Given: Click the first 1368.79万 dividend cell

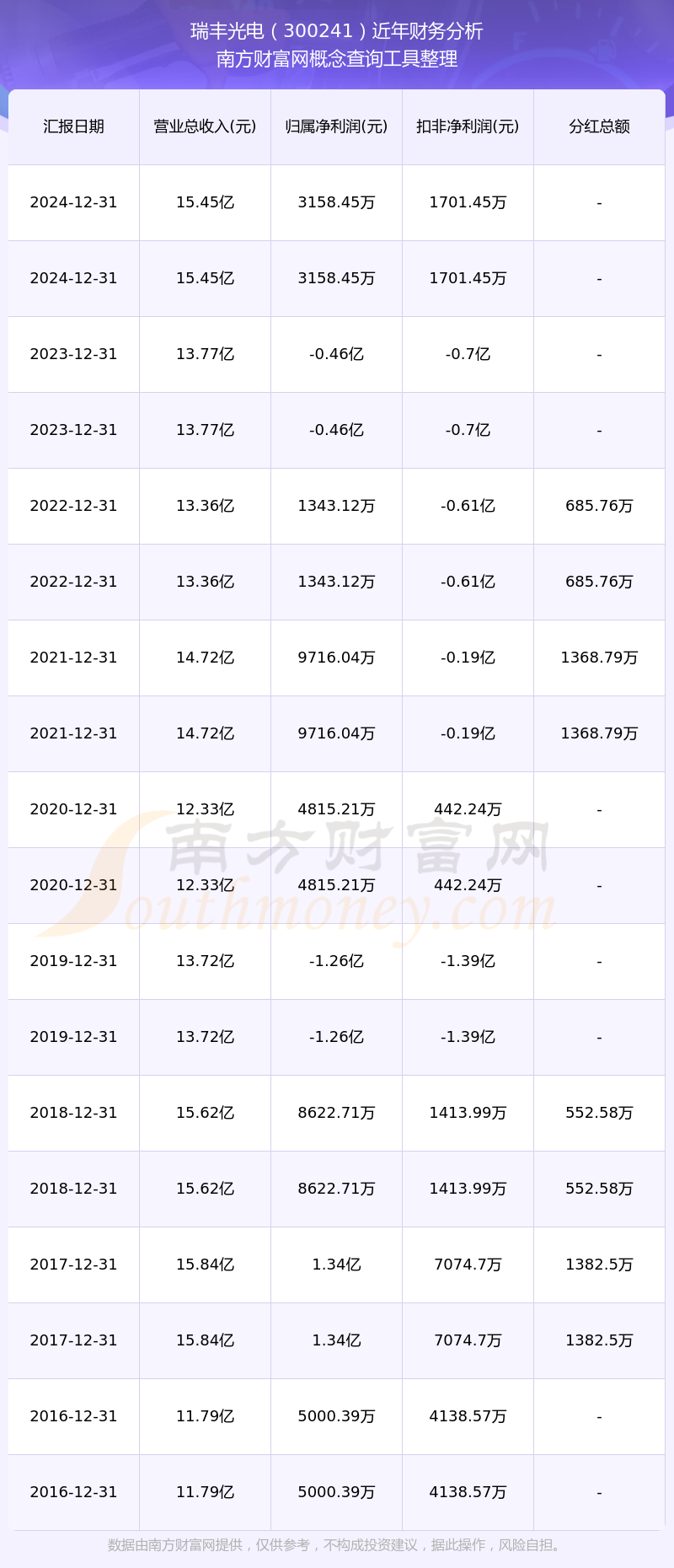Looking at the screenshot, I should 599,658.
